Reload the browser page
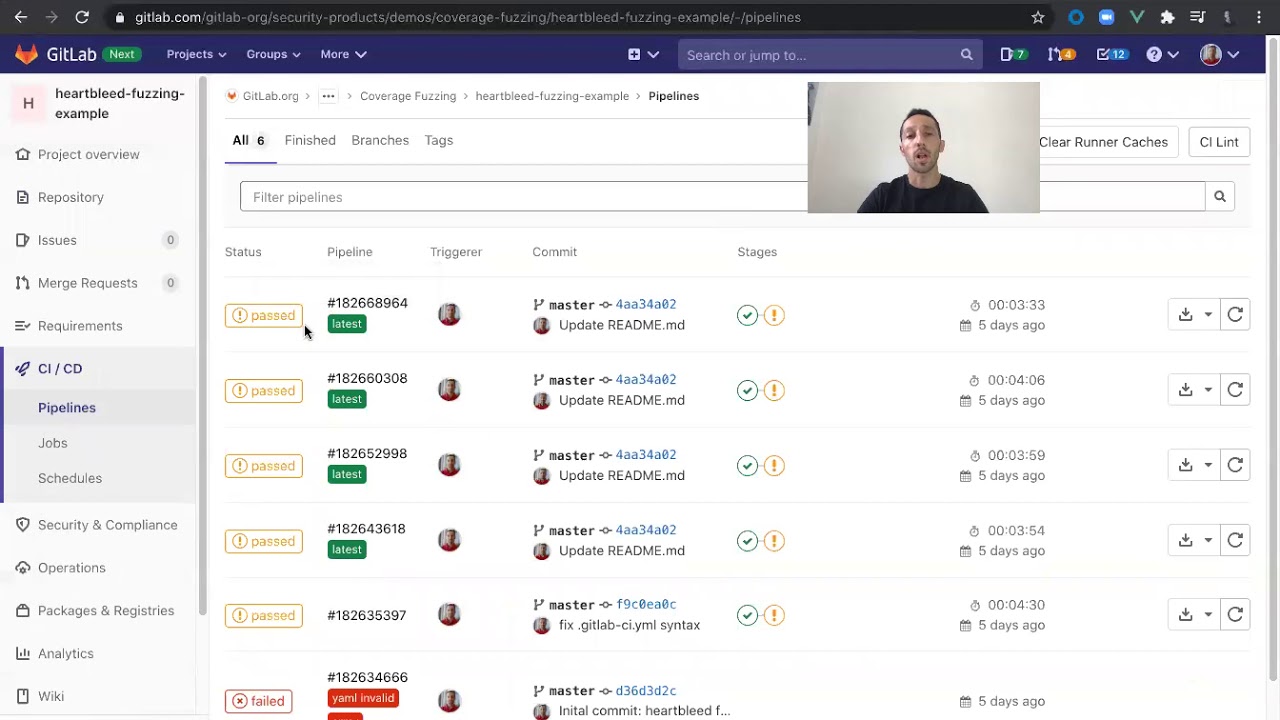 point(82,17)
